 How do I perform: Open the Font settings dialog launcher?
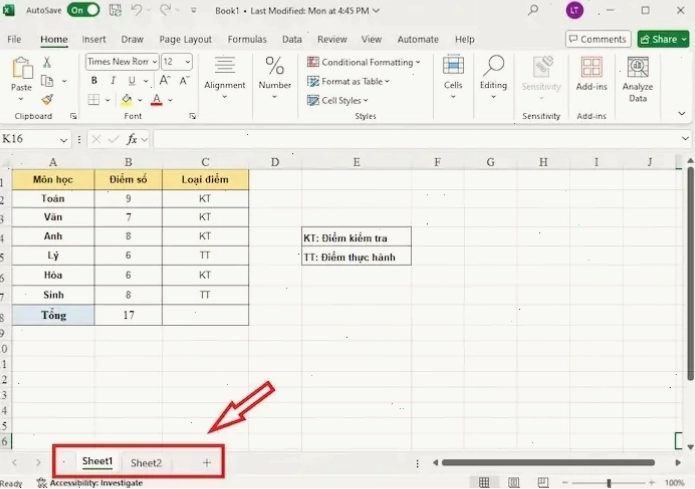click(192, 116)
